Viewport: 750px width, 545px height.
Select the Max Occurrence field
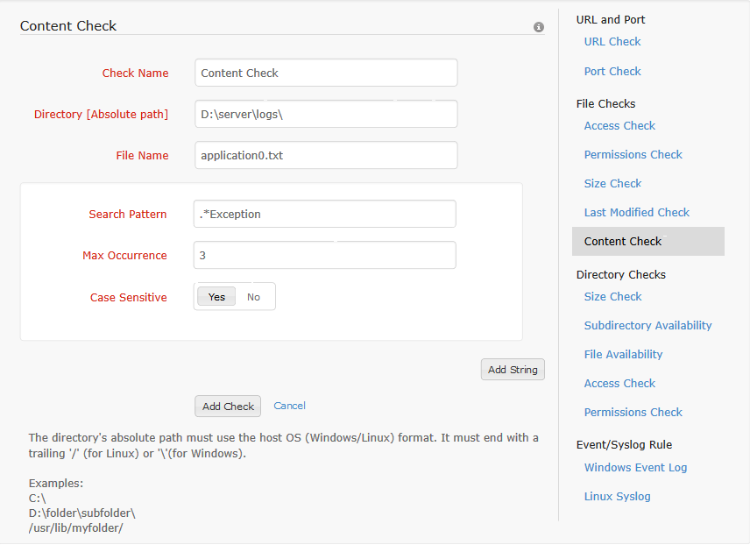(324, 255)
